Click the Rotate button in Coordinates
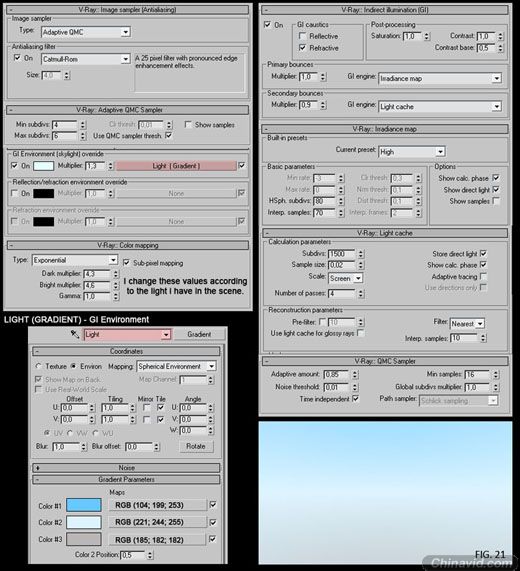The height and width of the screenshot is (571, 520). [x=196, y=446]
